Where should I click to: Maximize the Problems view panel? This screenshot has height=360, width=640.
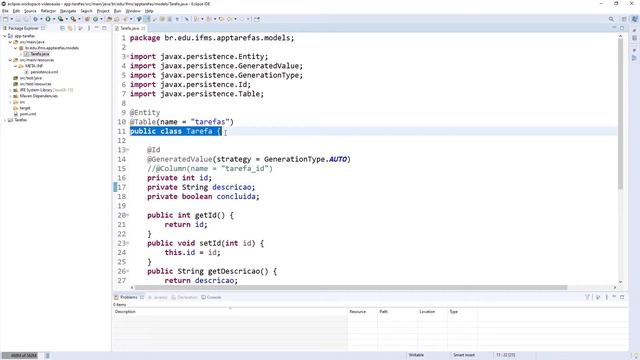622,297
